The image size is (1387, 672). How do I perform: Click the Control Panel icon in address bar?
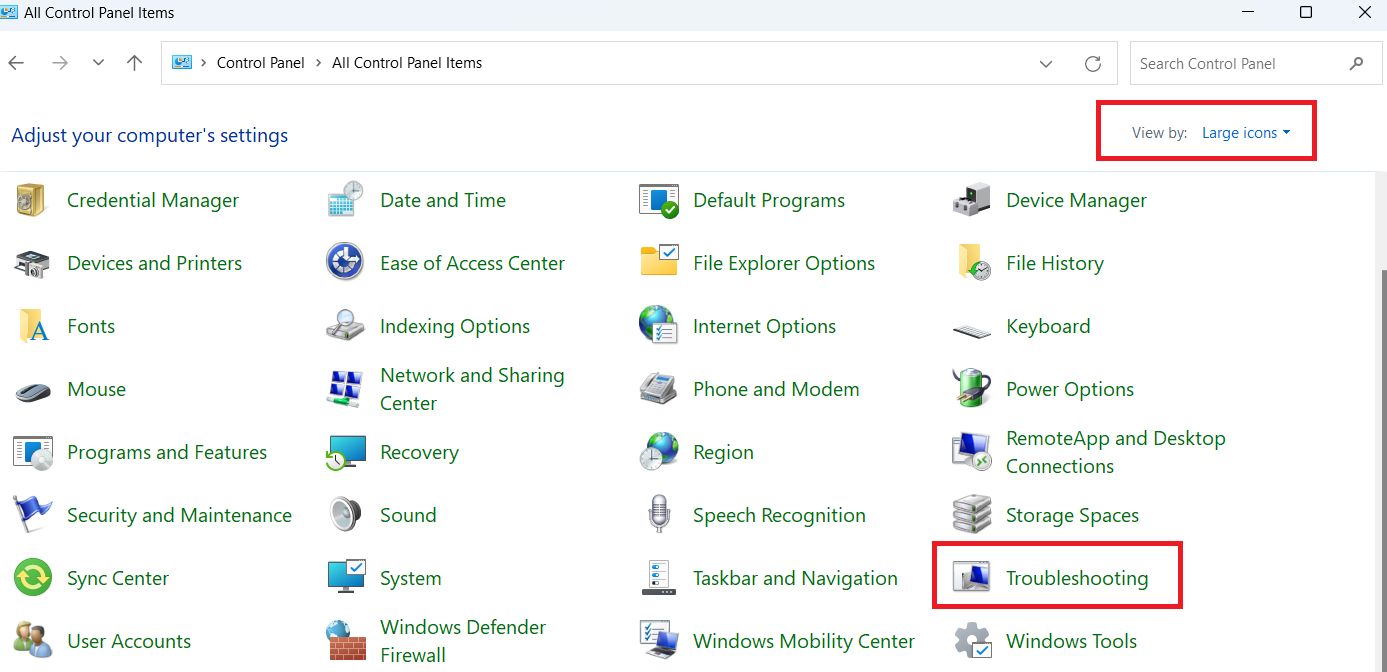(182, 63)
